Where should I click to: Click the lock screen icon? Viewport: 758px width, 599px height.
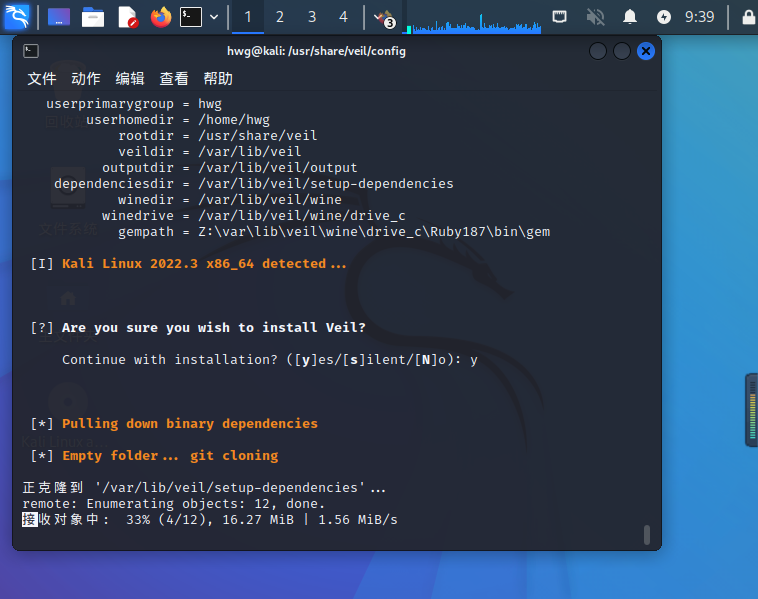[x=748, y=17]
